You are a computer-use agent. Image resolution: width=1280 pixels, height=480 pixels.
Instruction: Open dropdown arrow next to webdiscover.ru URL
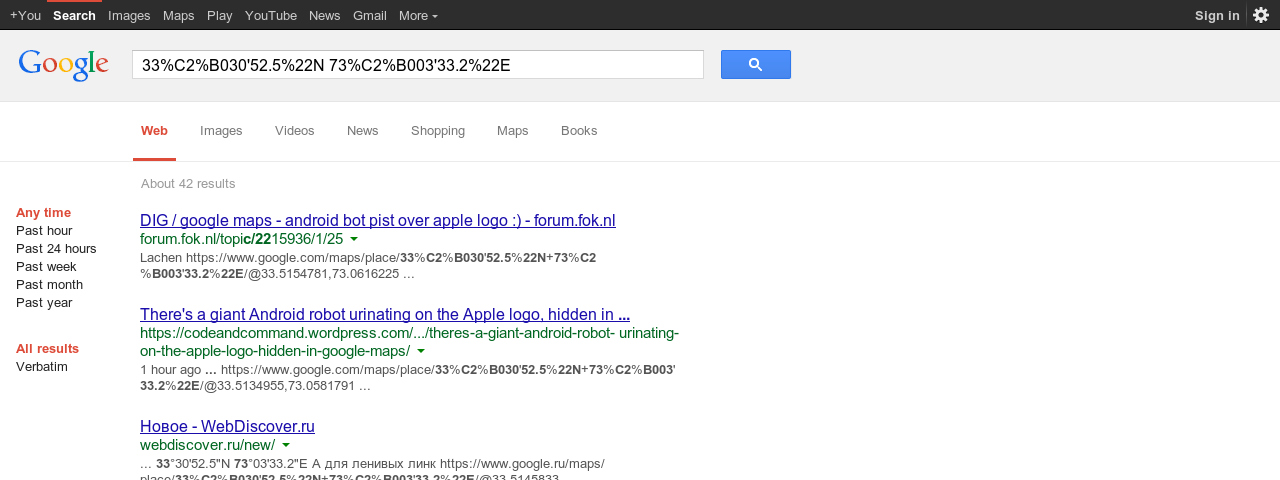[x=286, y=446]
